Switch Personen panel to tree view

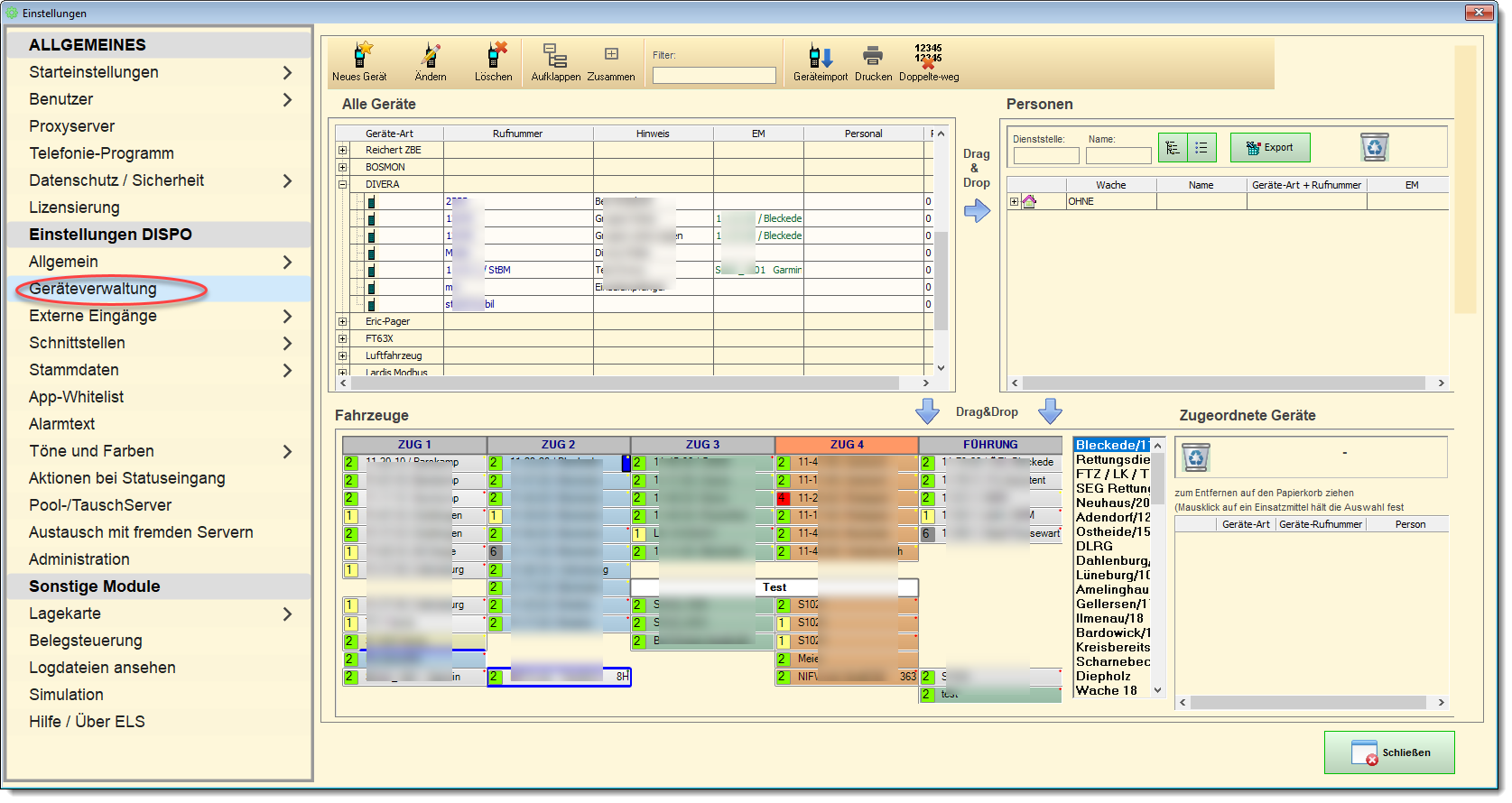click(x=1173, y=148)
